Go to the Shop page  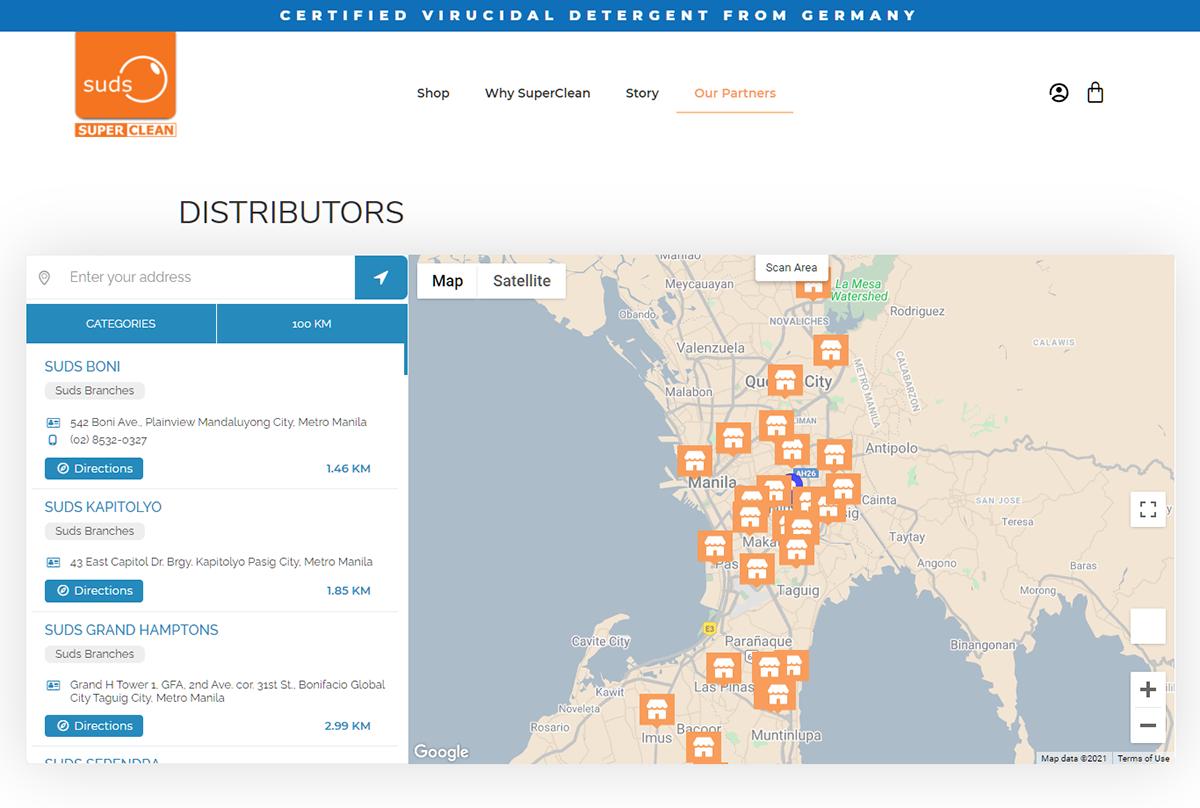[433, 93]
